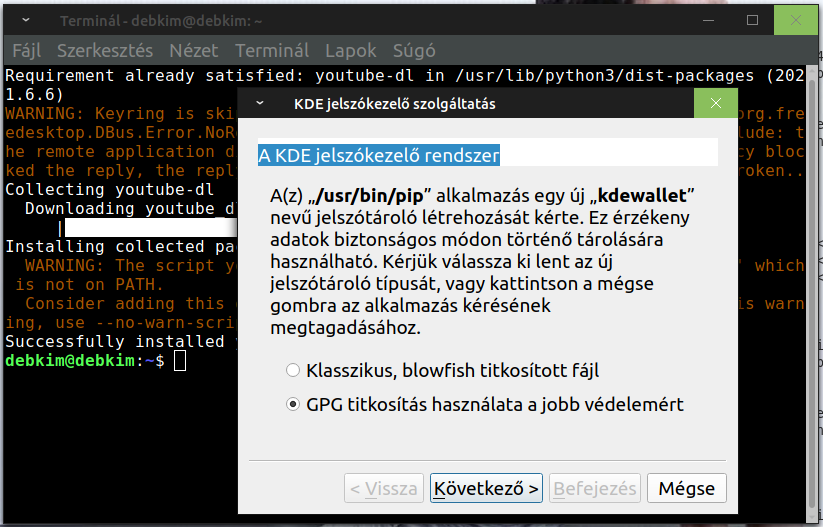
Task: Open the KDE wallet dialog window menu arrow
Action: point(260,103)
